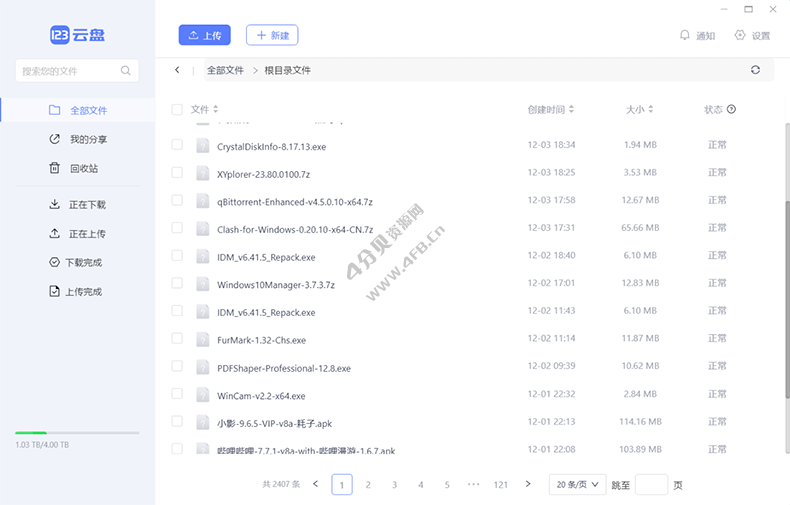Click the back arrow in breadcrumb bar

tap(178, 70)
